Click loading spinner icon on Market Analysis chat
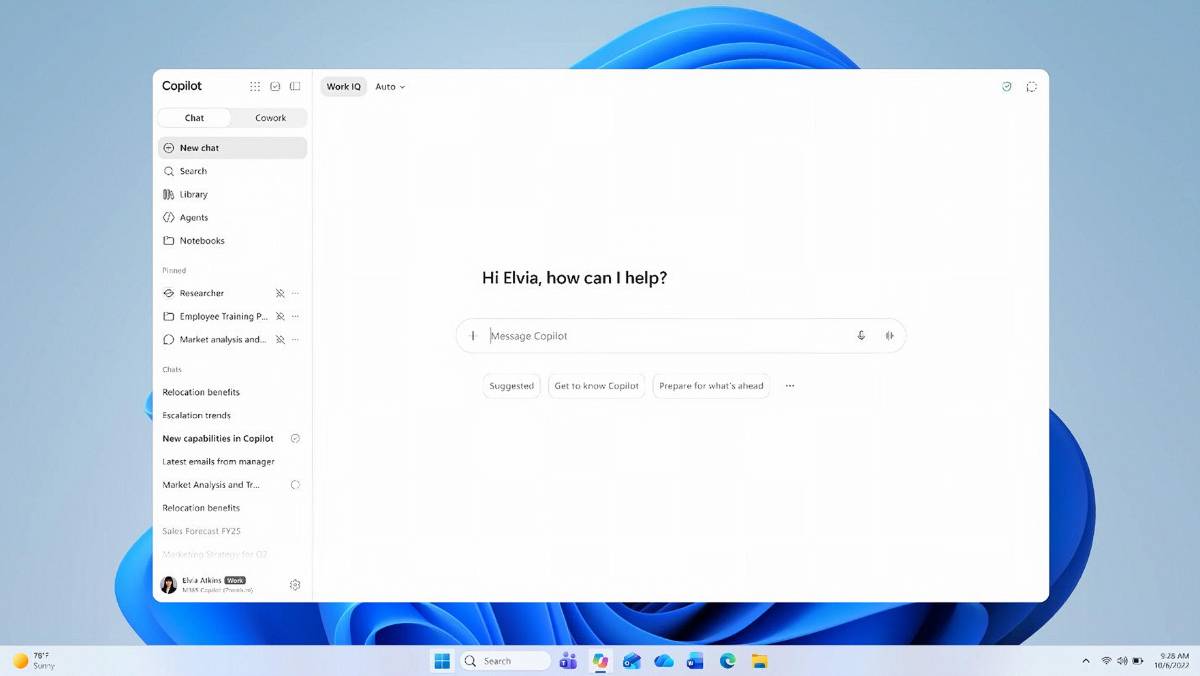1200x676 pixels. click(295, 485)
